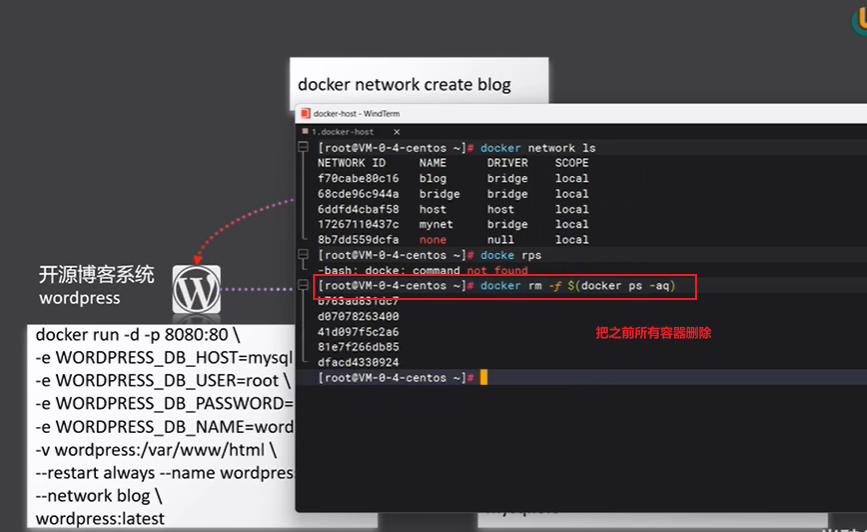Click the WORDPRESS_DB_USER=root line
This screenshot has width=867, height=532.
coord(163,381)
